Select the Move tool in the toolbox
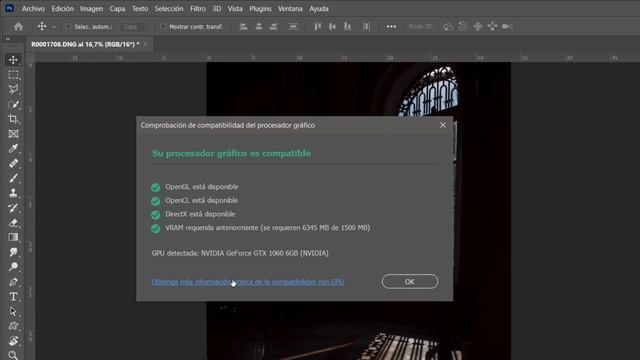 13,60
